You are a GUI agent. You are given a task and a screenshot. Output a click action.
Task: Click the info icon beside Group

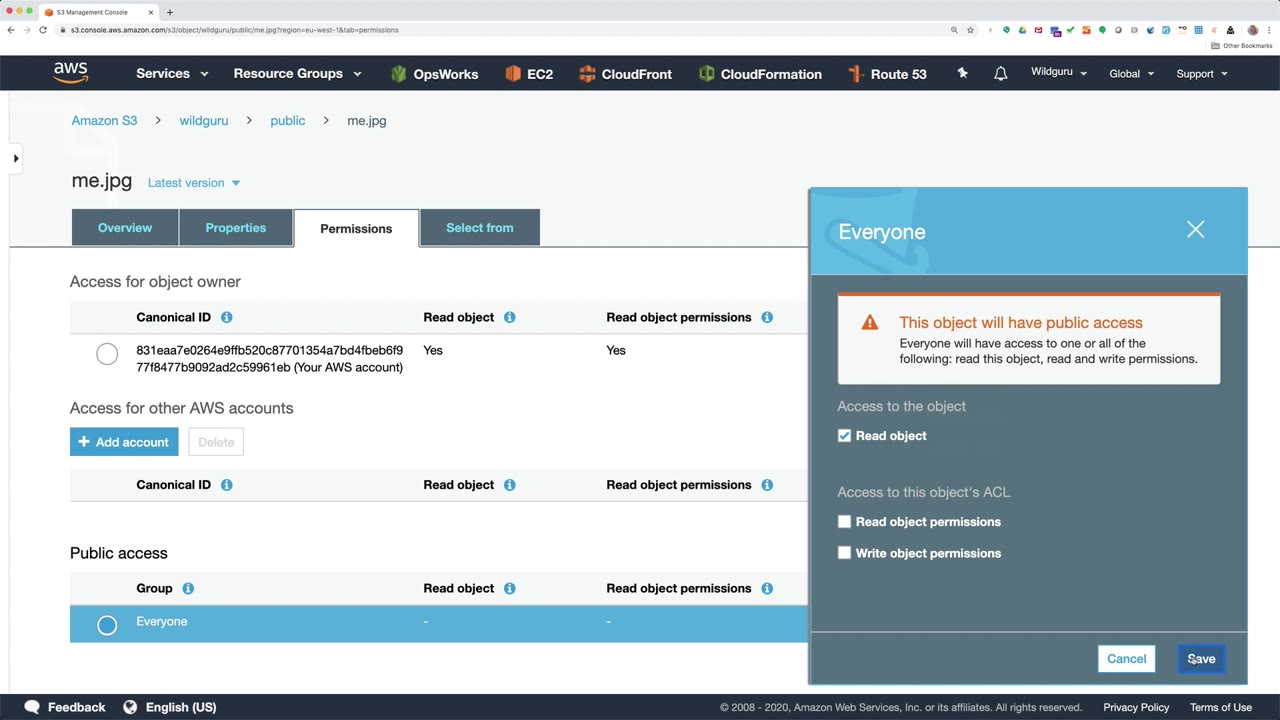click(x=188, y=588)
